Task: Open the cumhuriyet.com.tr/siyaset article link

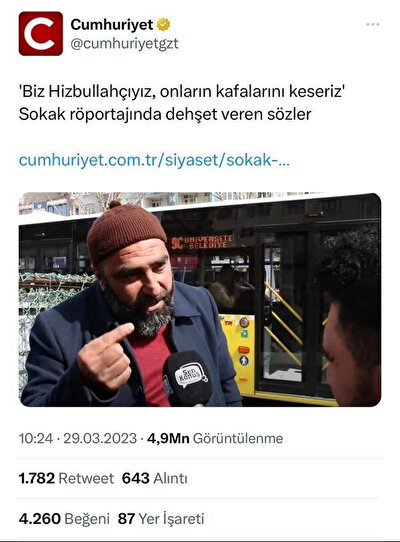Action: [154, 160]
